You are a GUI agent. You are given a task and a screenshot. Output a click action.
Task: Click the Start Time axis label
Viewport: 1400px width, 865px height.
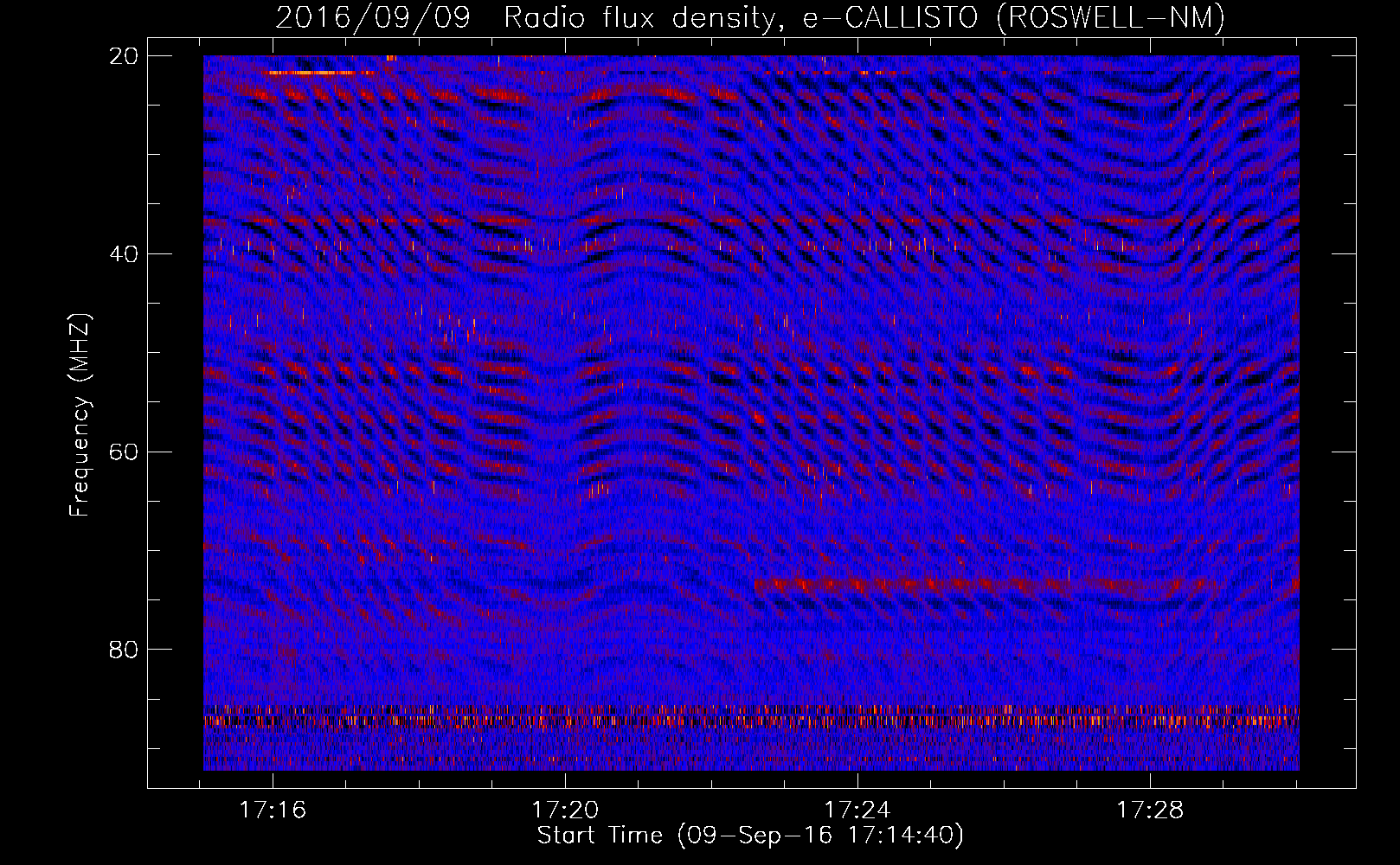click(x=750, y=836)
